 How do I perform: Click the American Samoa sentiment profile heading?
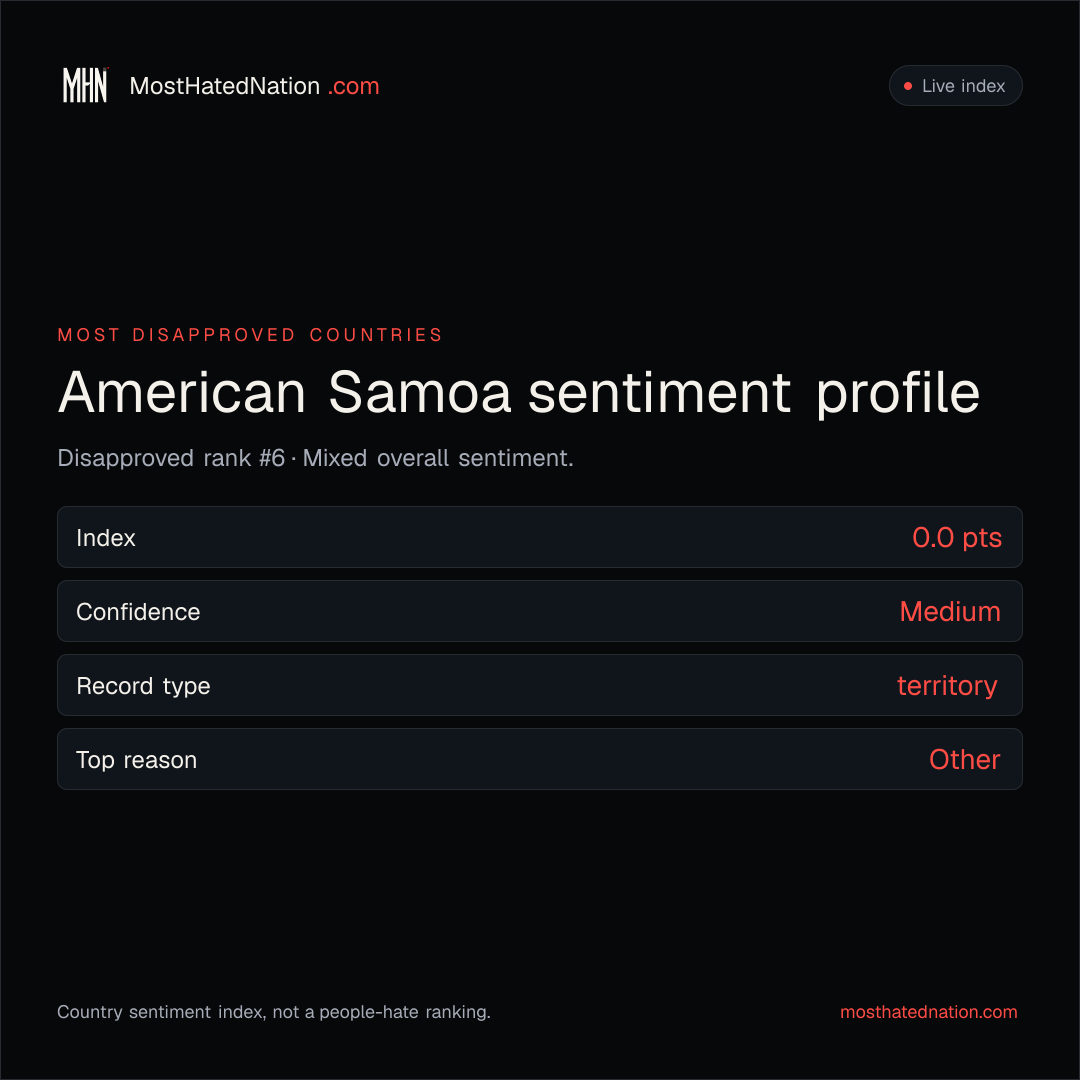coord(519,393)
